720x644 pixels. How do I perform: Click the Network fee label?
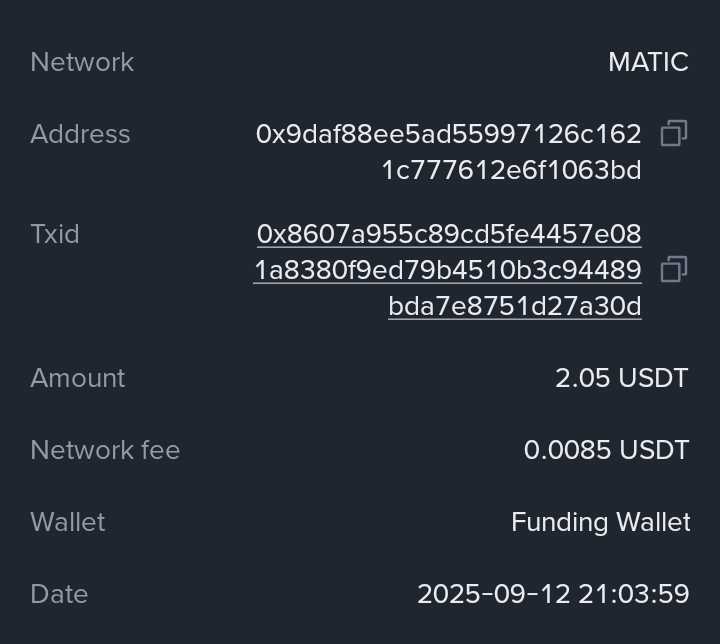(x=105, y=450)
